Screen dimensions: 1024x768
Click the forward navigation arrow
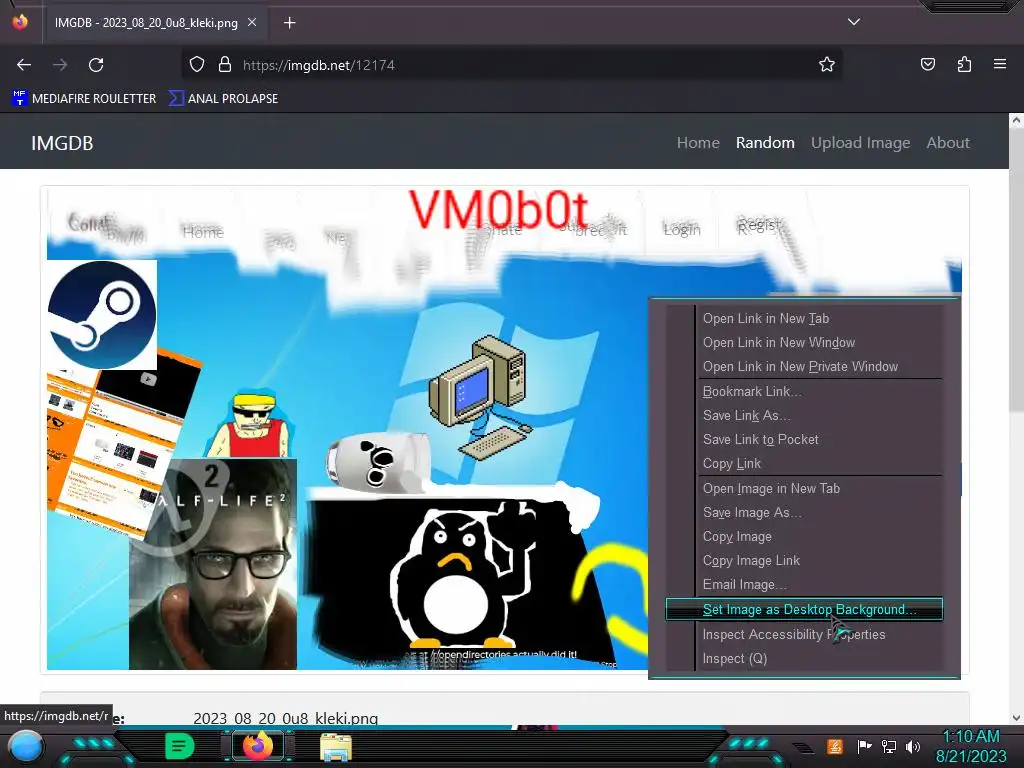pos(60,65)
